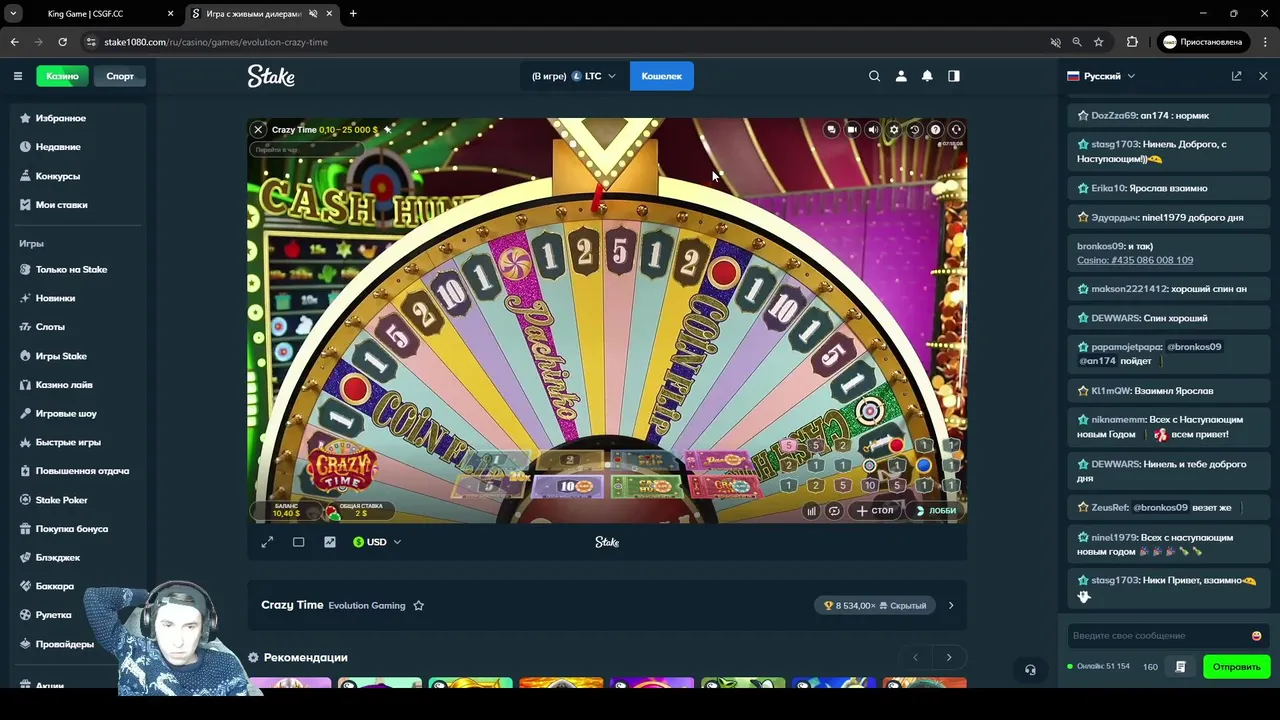The image size is (1280, 720).
Task: Open the live support headset button
Action: pyautogui.click(x=1030, y=670)
